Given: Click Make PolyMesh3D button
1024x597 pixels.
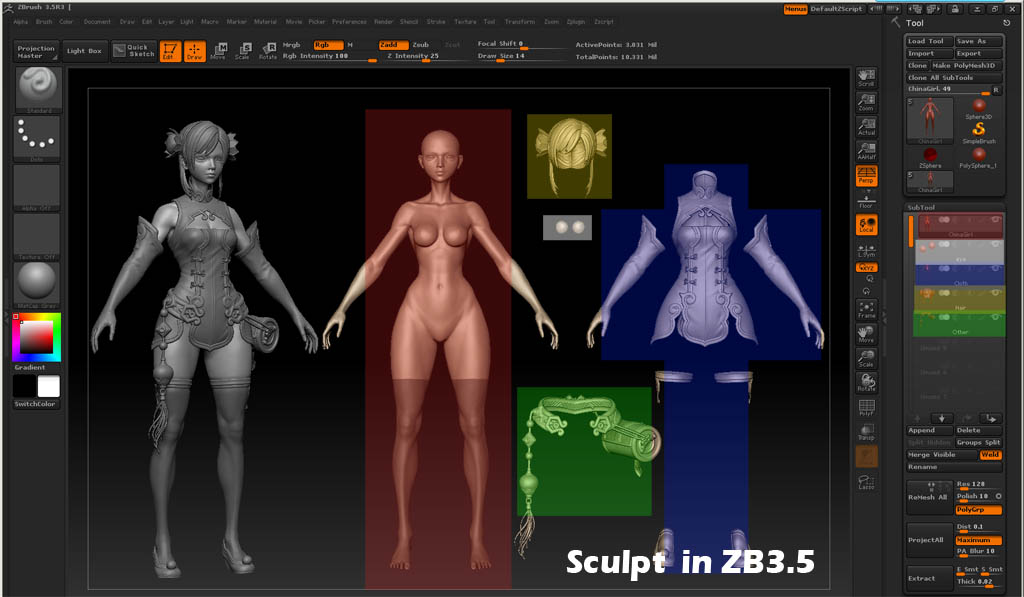Looking at the screenshot, I should pyautogui.click(x=967, y=65).
